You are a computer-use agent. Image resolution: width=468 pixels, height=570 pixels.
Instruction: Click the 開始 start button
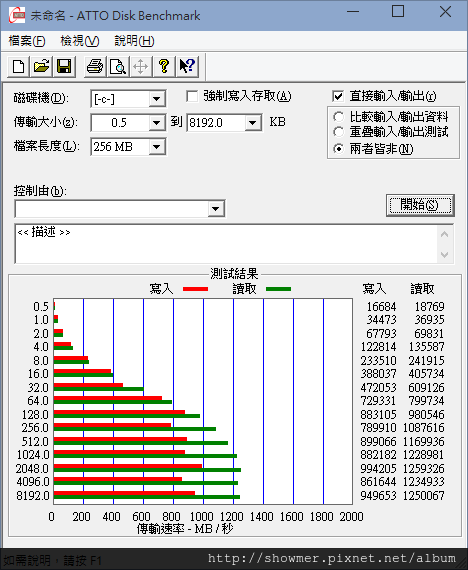(x=420, y=205)
